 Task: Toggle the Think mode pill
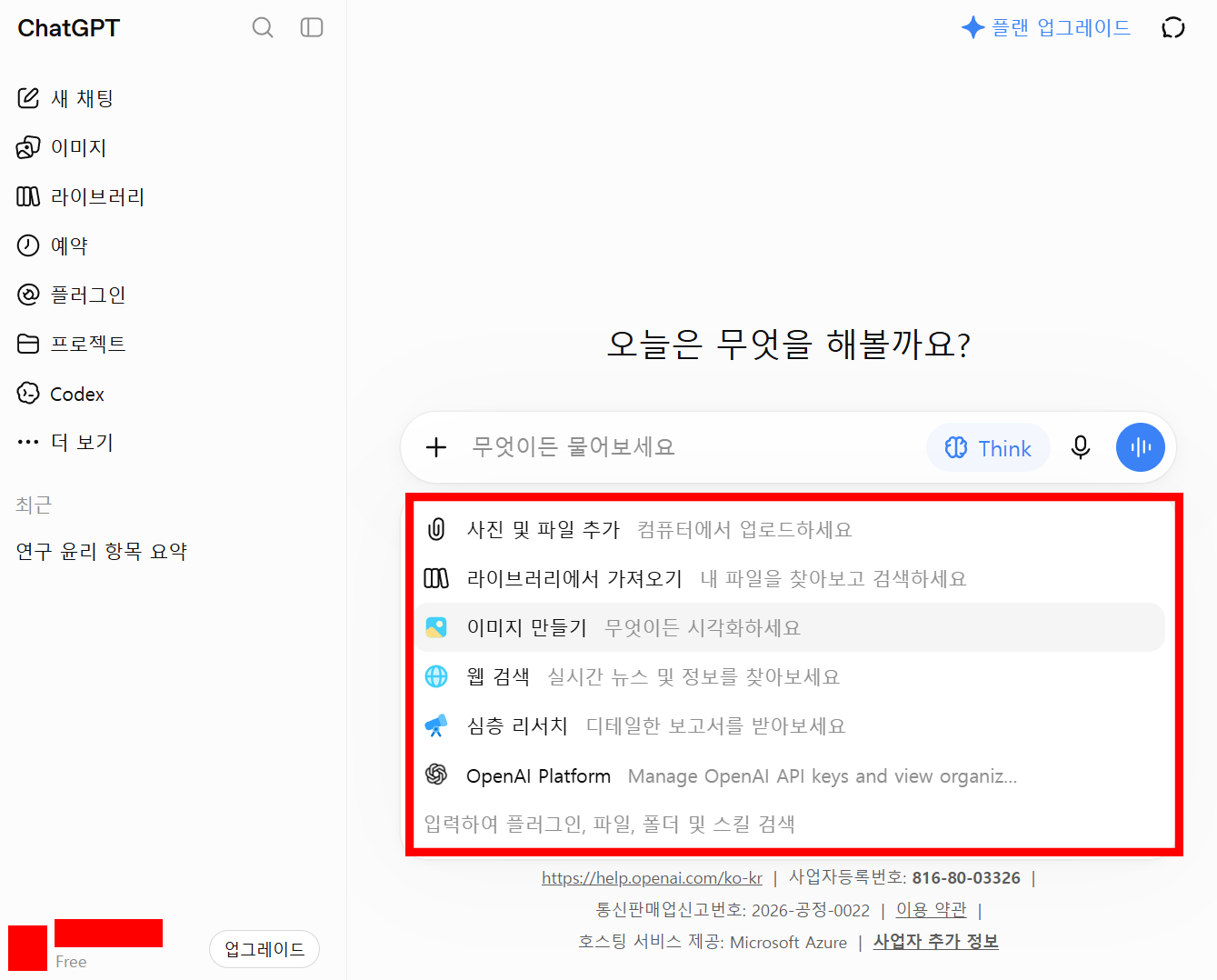click(x=988, y=447)
